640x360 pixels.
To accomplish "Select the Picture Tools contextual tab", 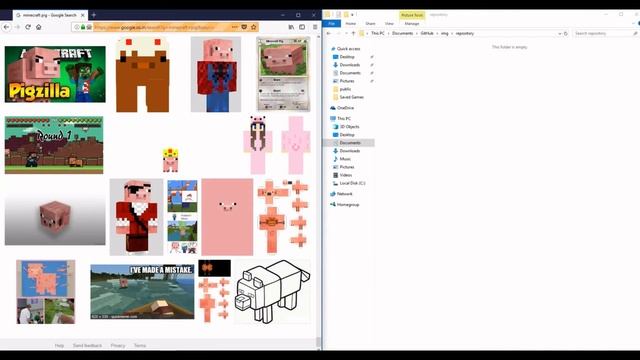I will (412, 15).
